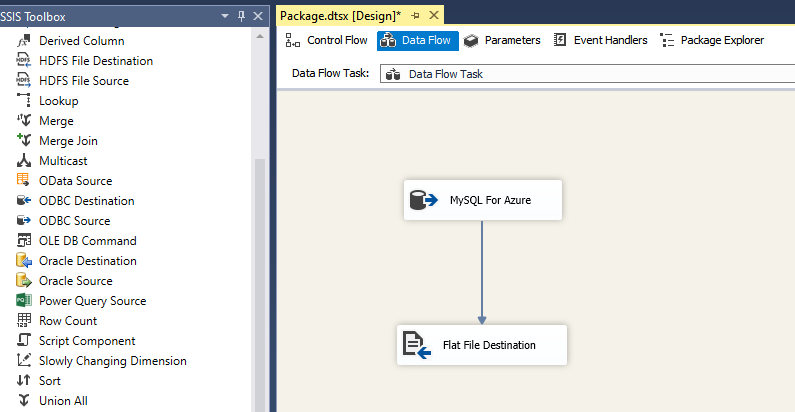Click the Script Component icon
The width and height of the screenshot is (795, 412).
click(24, 341)
